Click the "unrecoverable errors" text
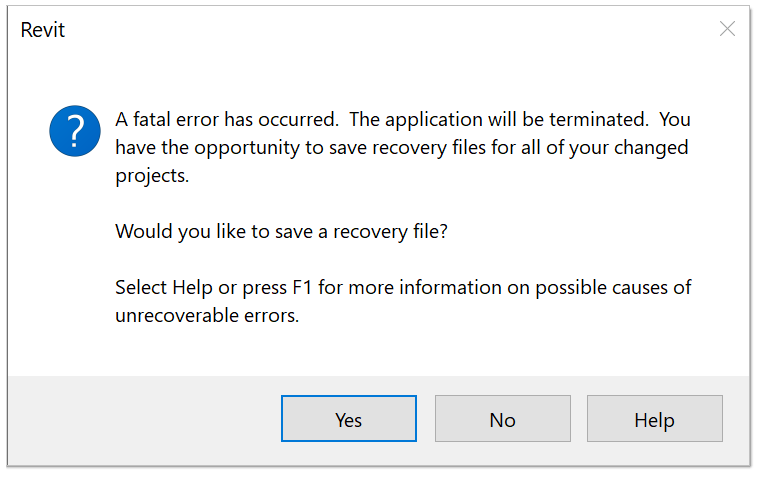The image size is (760, 477). 206,315
